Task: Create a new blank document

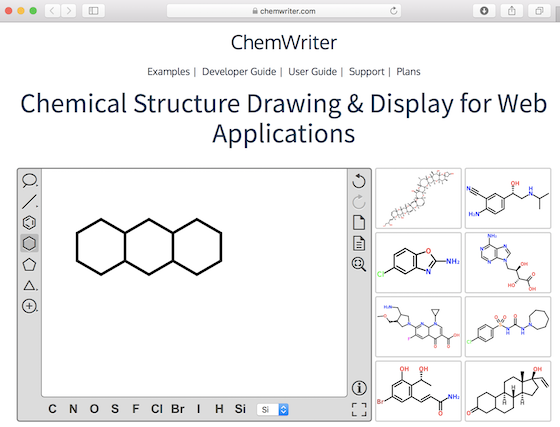Action: [359, 223]
